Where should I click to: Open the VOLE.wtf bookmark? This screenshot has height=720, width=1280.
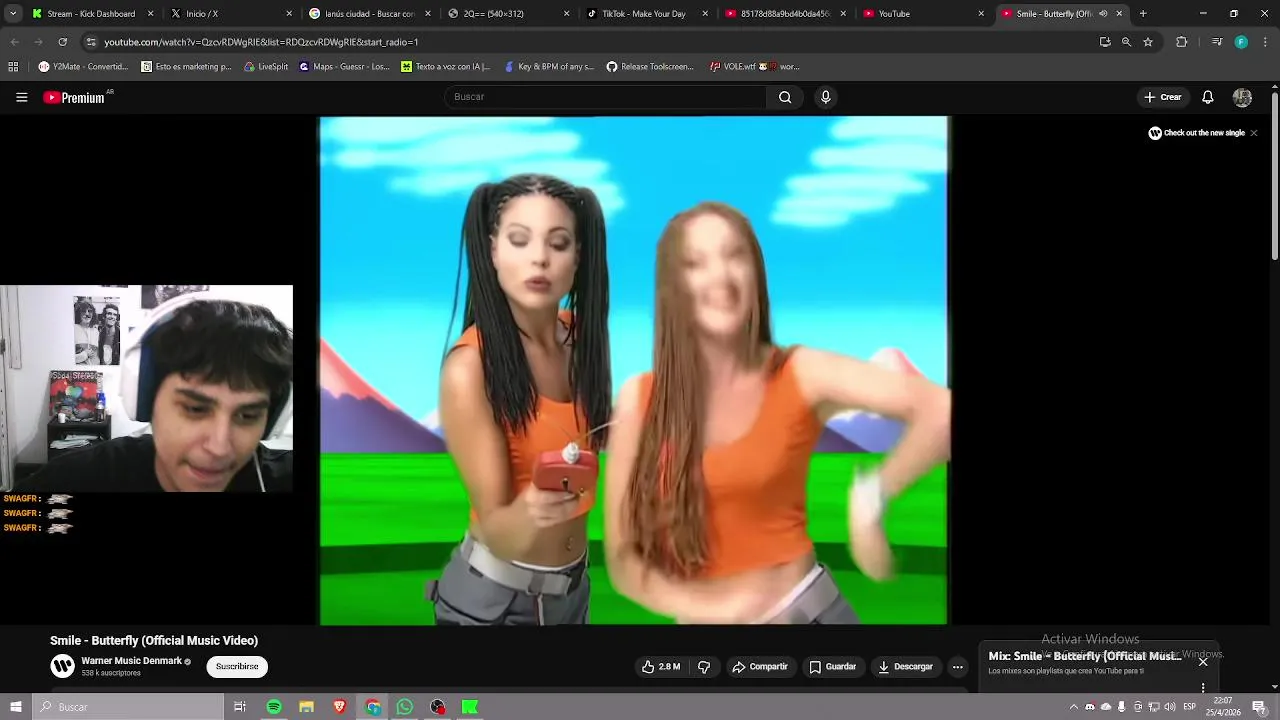[755, 67]
